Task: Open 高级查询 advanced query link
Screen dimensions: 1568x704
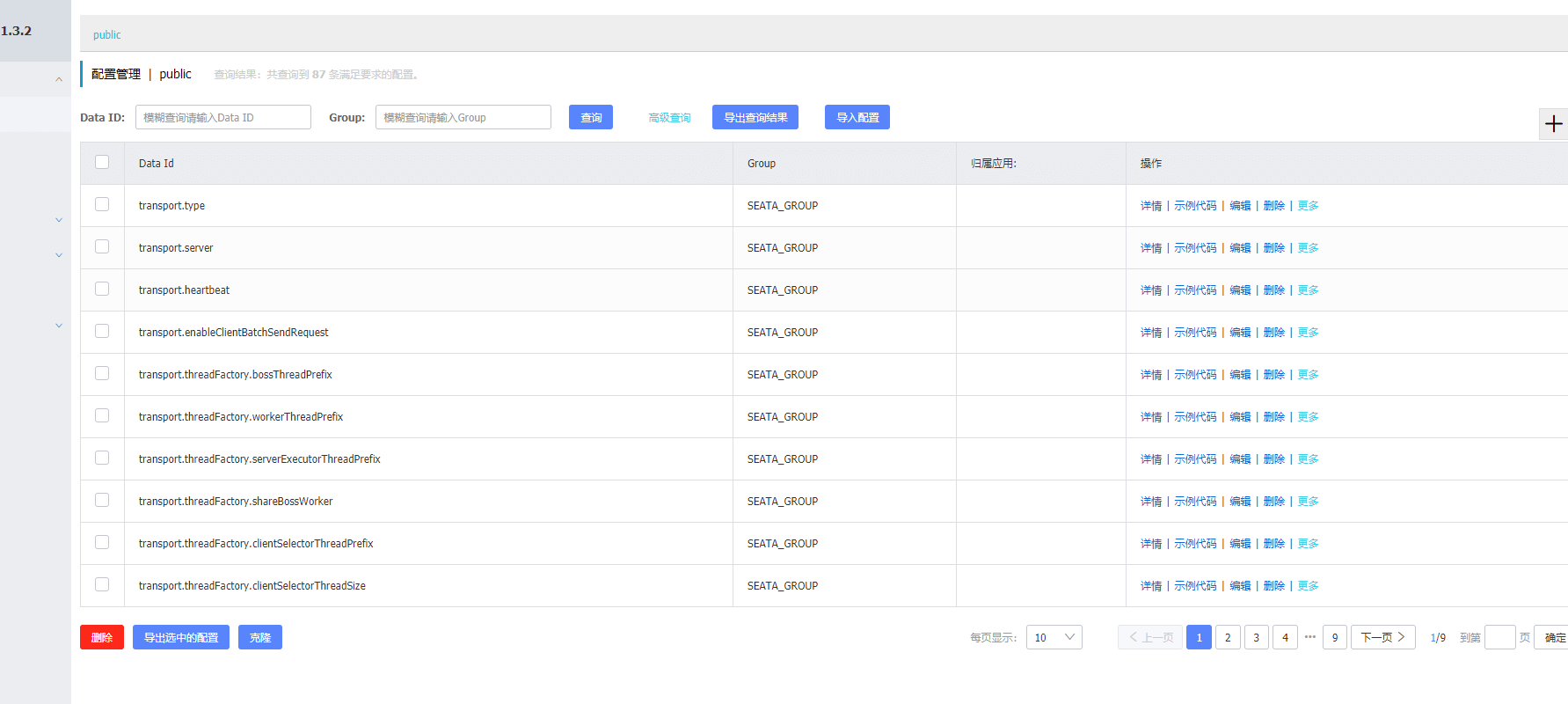Action: coord(669,118)
